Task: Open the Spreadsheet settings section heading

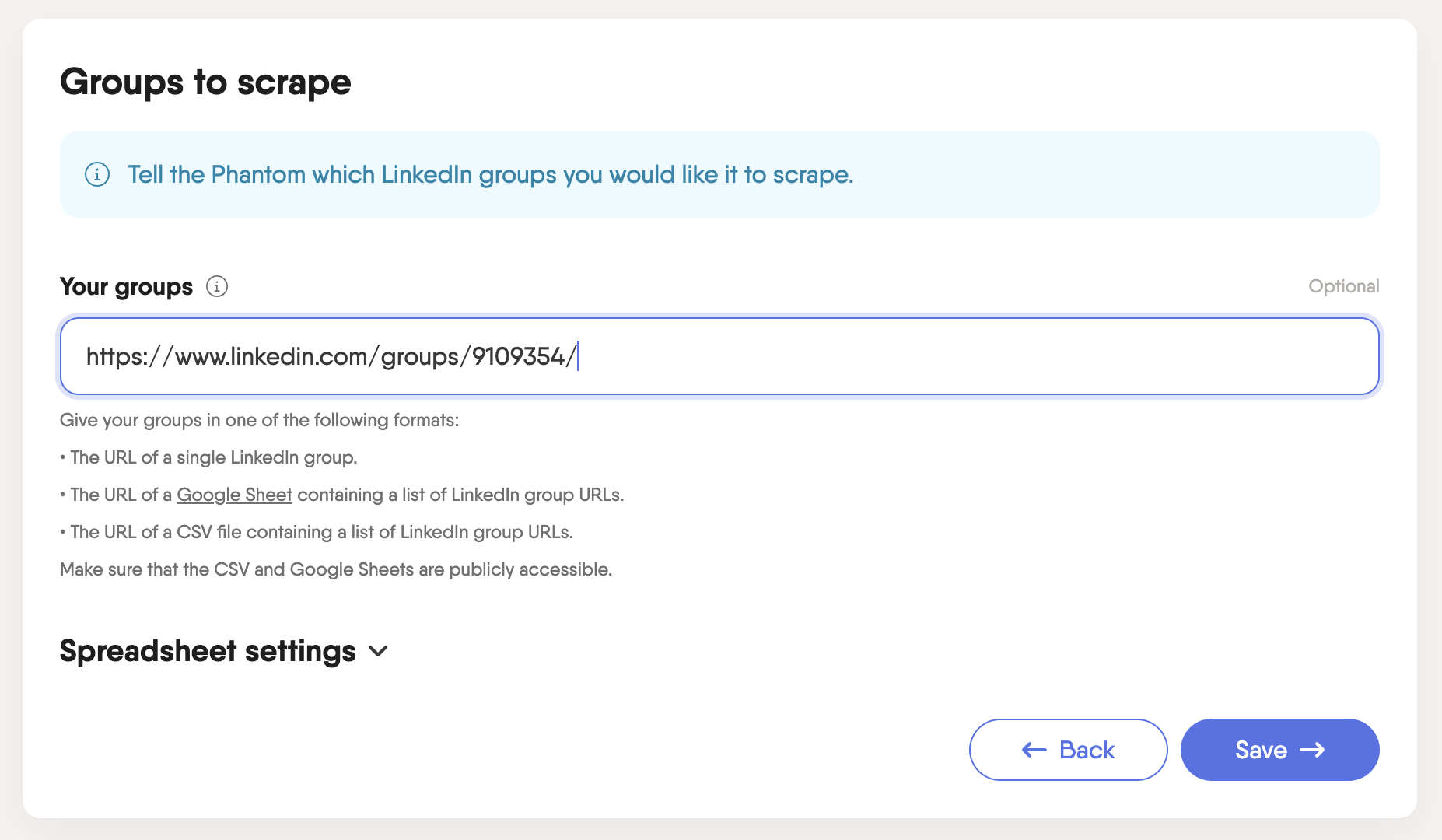Action: coord(208,651)
